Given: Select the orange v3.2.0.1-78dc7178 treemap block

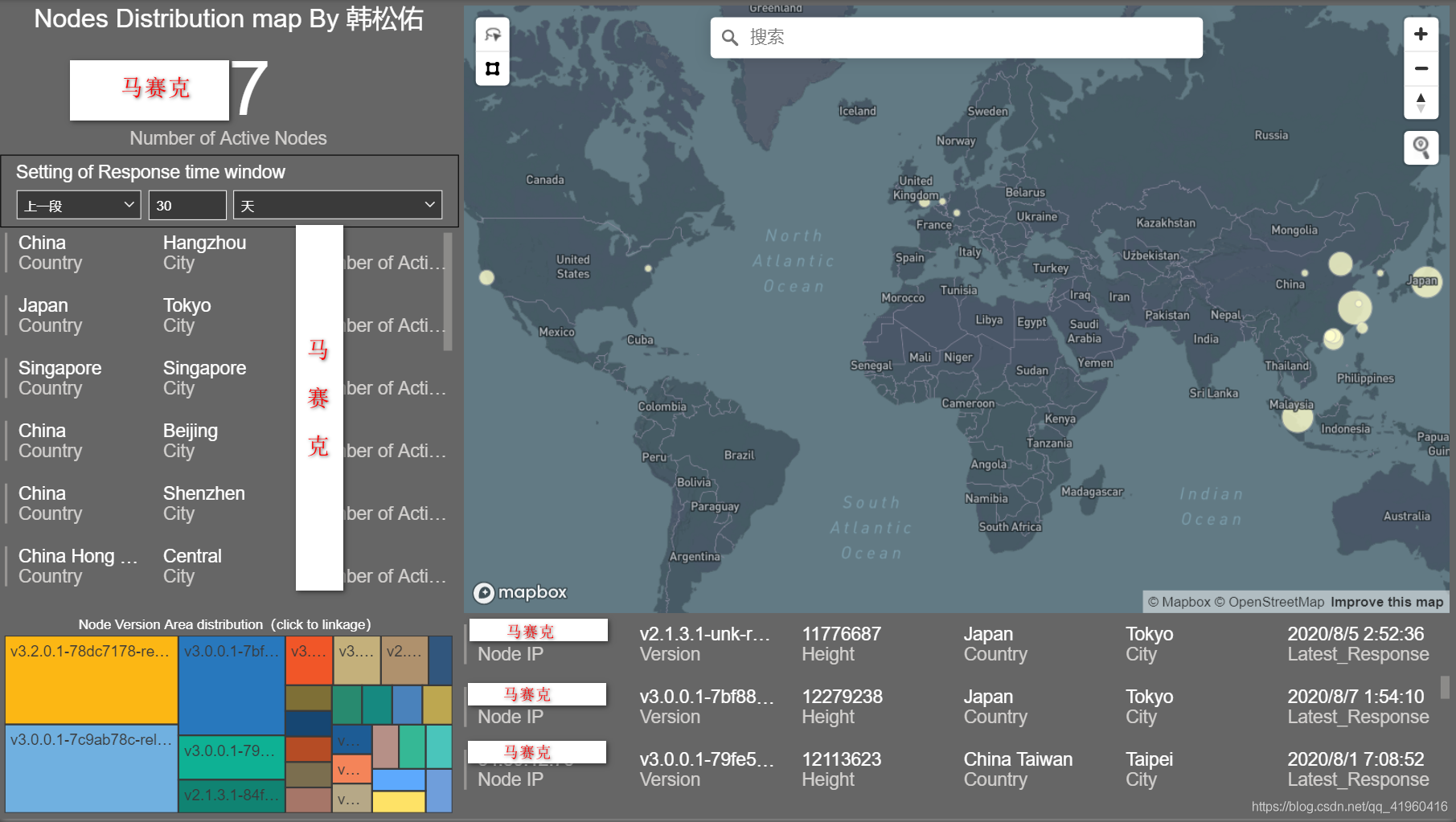Looking at the screenshot, I should (90, 679).
